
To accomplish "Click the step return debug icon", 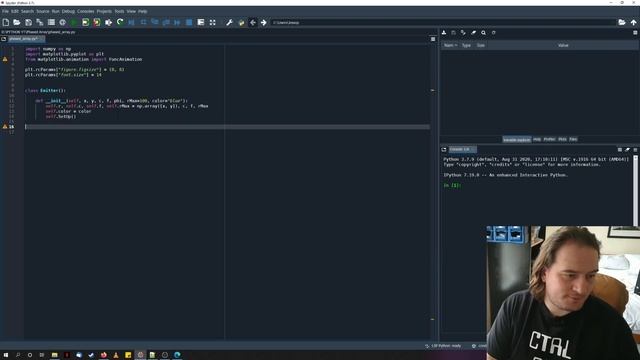I will (x=166, y=22).
